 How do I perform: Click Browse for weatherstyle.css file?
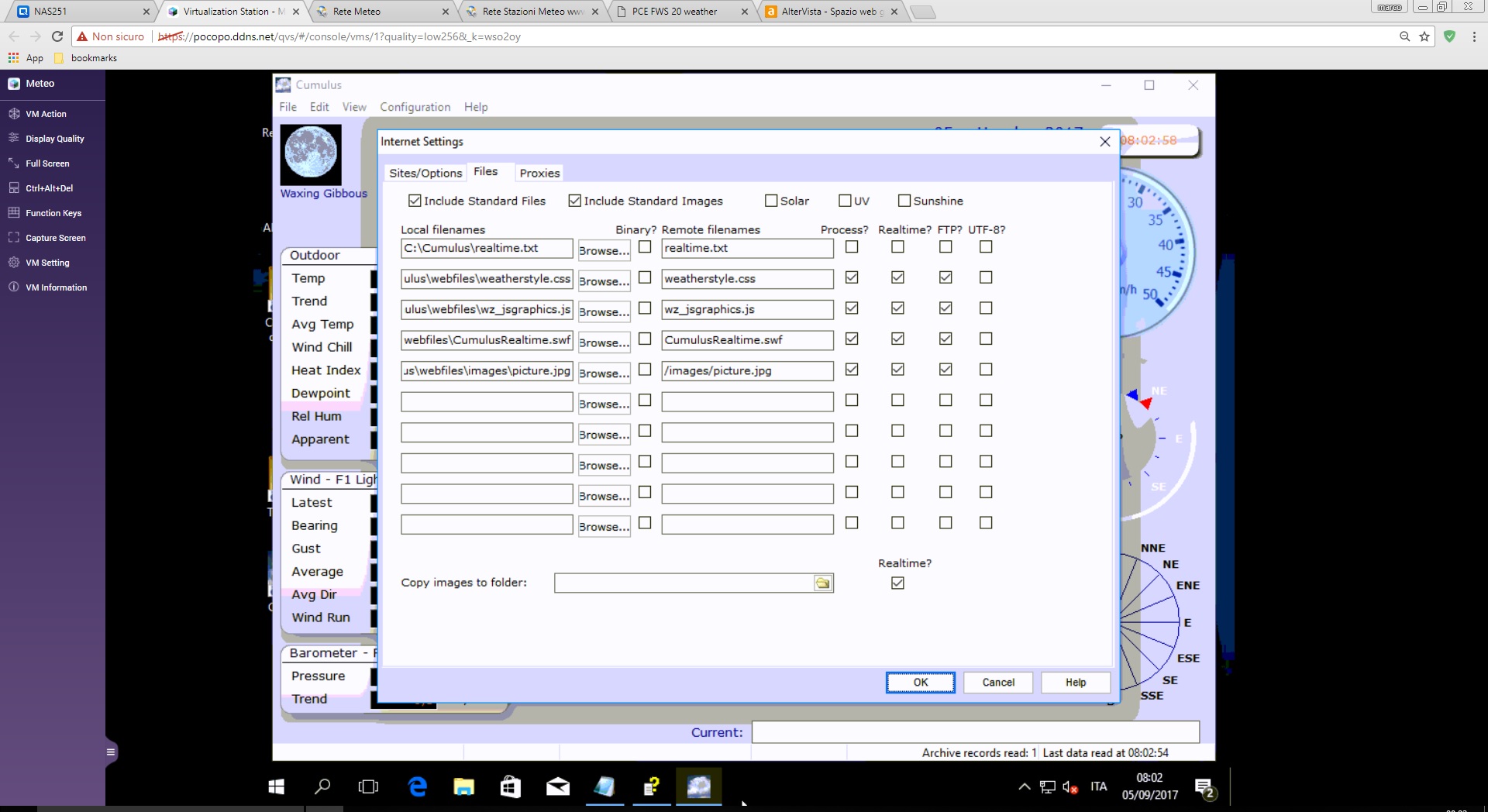[x=604, y=280]
